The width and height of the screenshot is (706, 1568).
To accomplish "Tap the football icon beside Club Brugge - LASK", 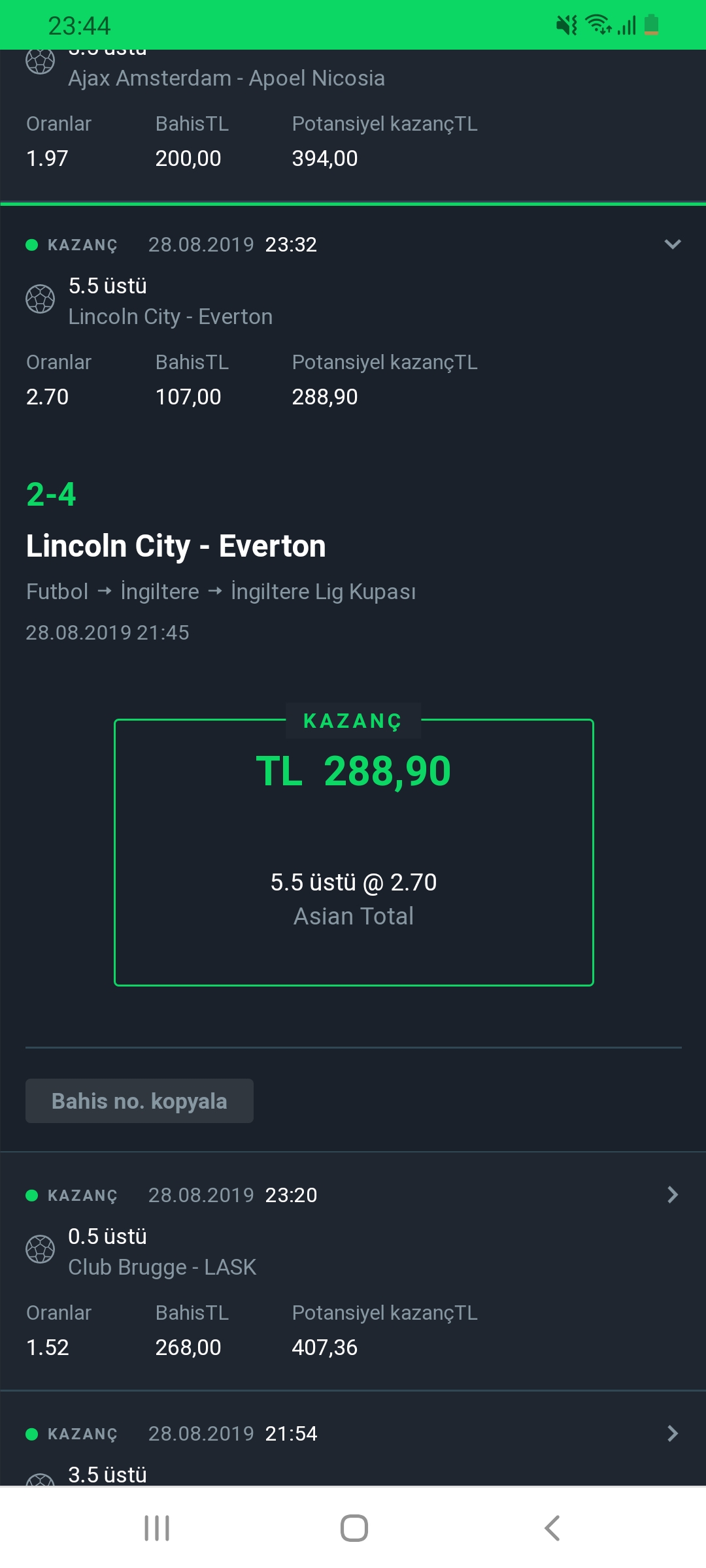I will pyautogui.click(x=40, y=1249).
